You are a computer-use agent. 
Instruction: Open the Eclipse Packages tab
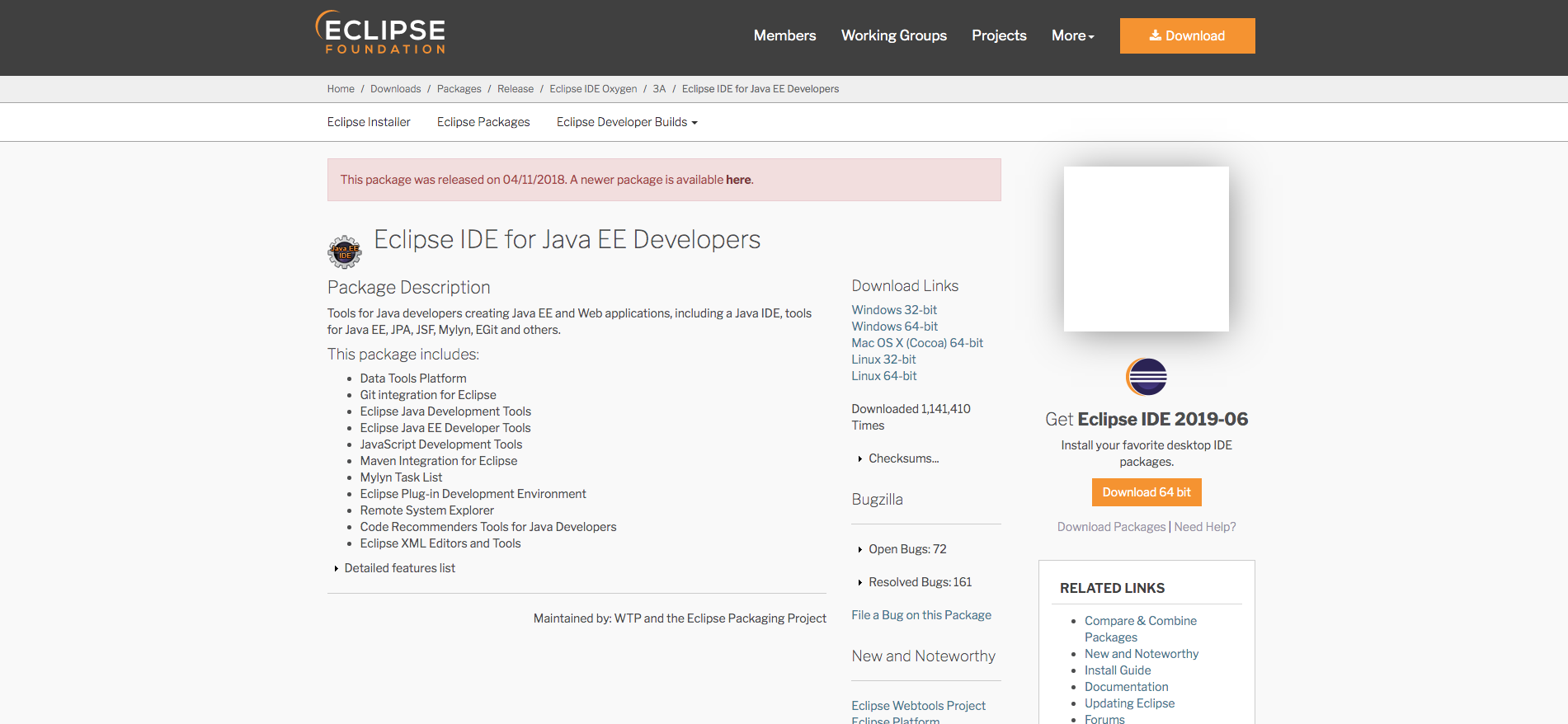[x=483, y=122]
